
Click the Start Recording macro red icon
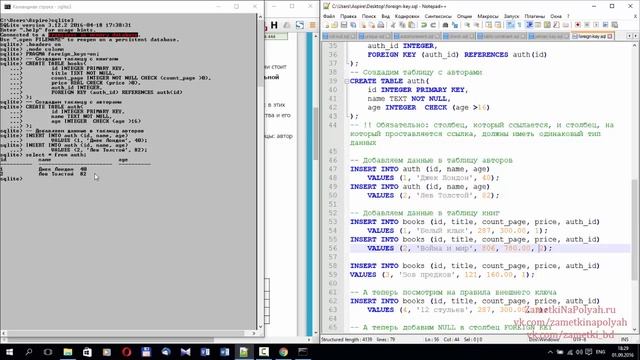[x=578, y=25]
